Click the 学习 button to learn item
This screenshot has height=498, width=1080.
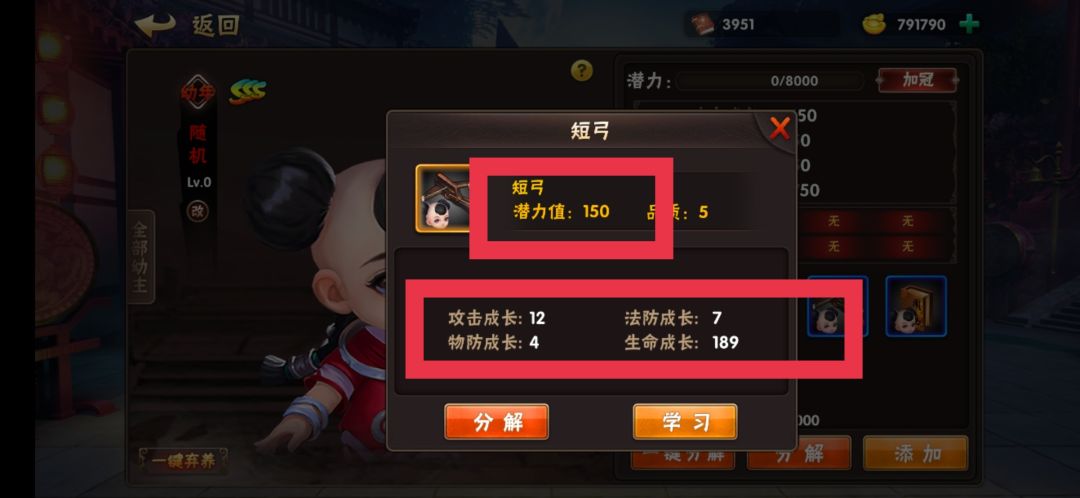tap(685, 422)
